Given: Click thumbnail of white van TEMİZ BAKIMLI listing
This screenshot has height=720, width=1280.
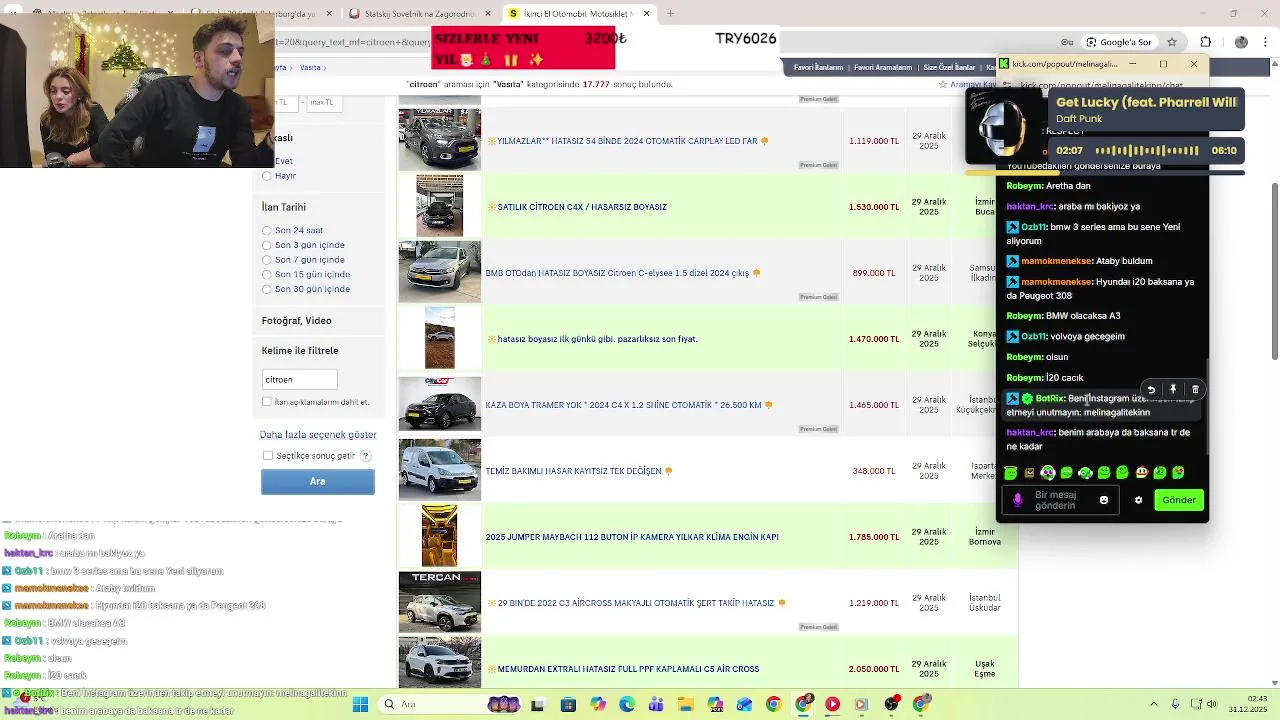Looking at the screenshot, I should [x=440, y=470].
